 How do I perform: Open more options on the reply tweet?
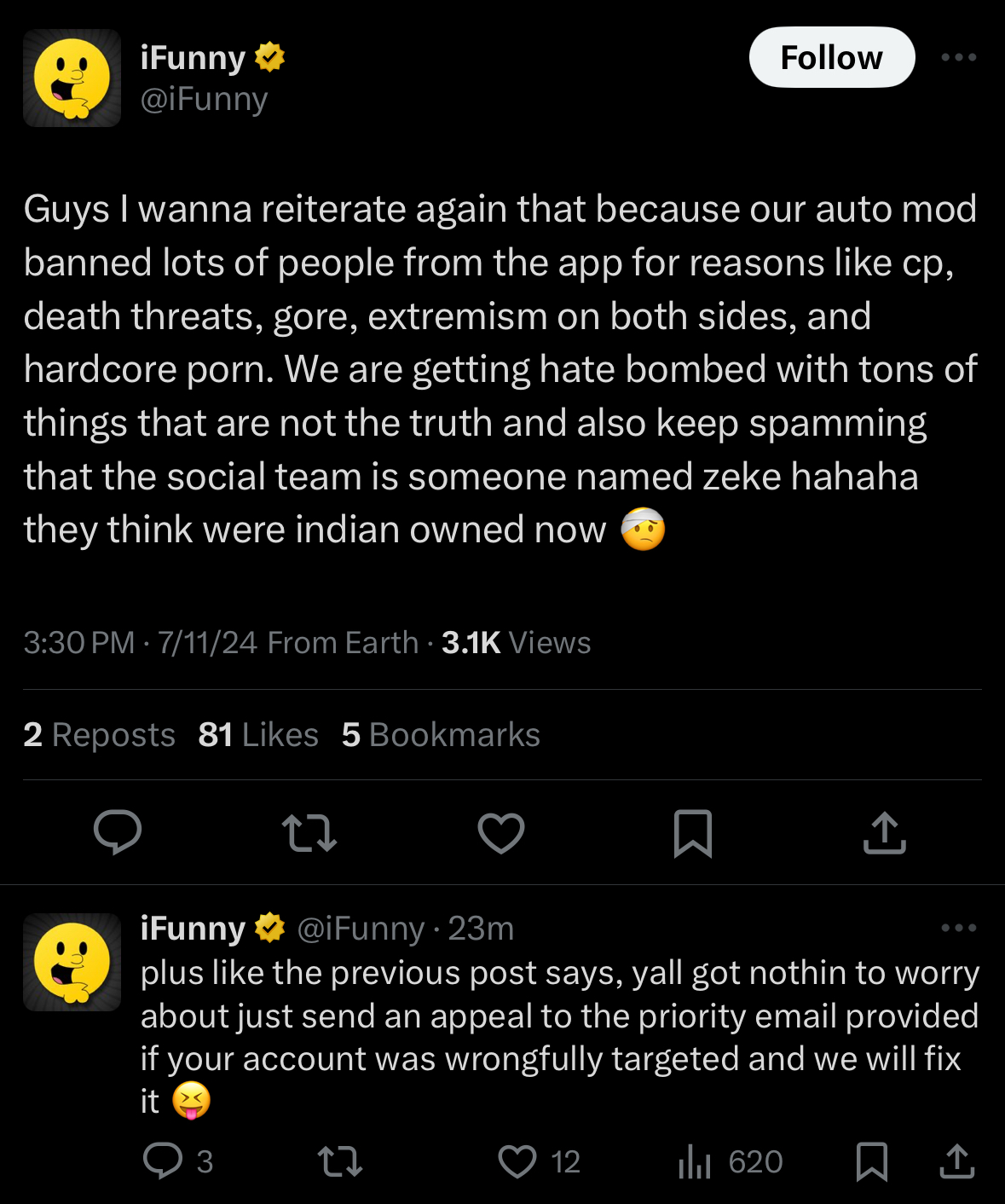click(959, 928)
